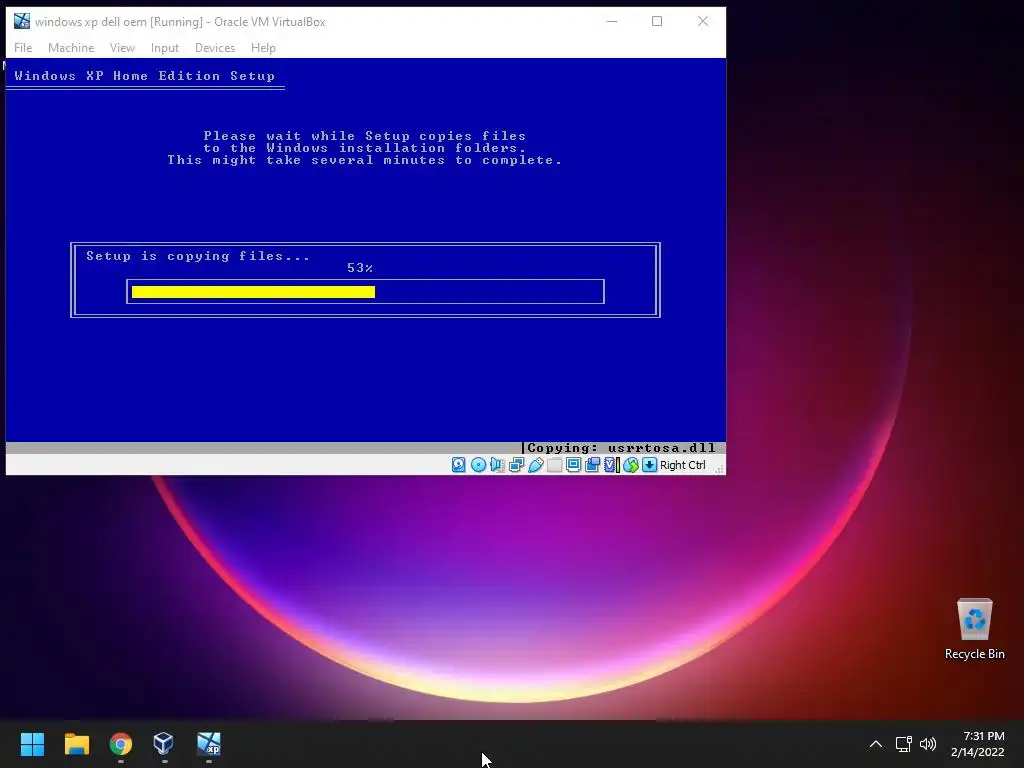The image size is (1024, 768).
Task: Open Google Chrome from the taskbar
Action: coord(121,744)
